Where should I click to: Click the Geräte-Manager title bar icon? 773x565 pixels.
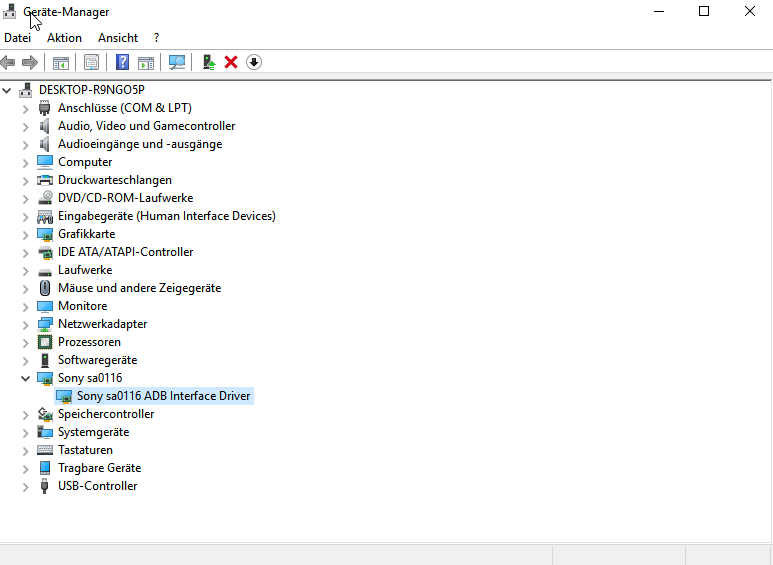(x=9, y=11)
